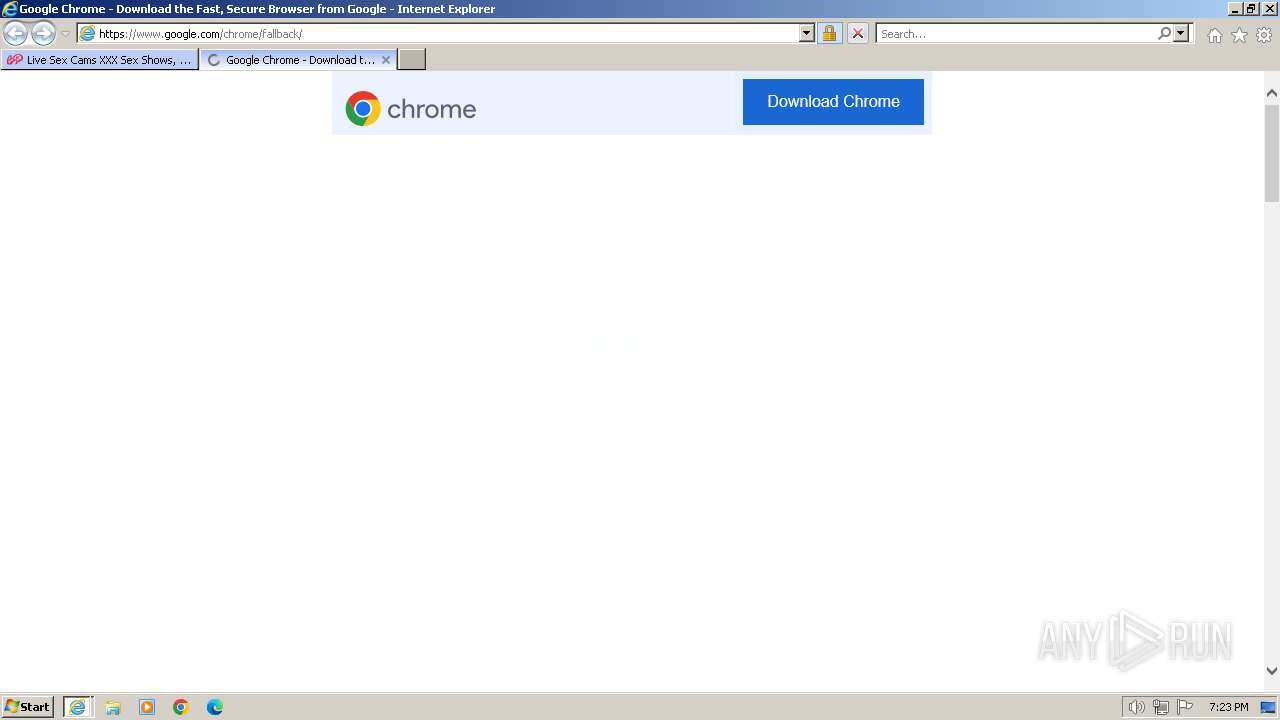The height and width of the screenshot is (720, 1280).
Task: Click the security lock icon
Action: click(829, 33)
